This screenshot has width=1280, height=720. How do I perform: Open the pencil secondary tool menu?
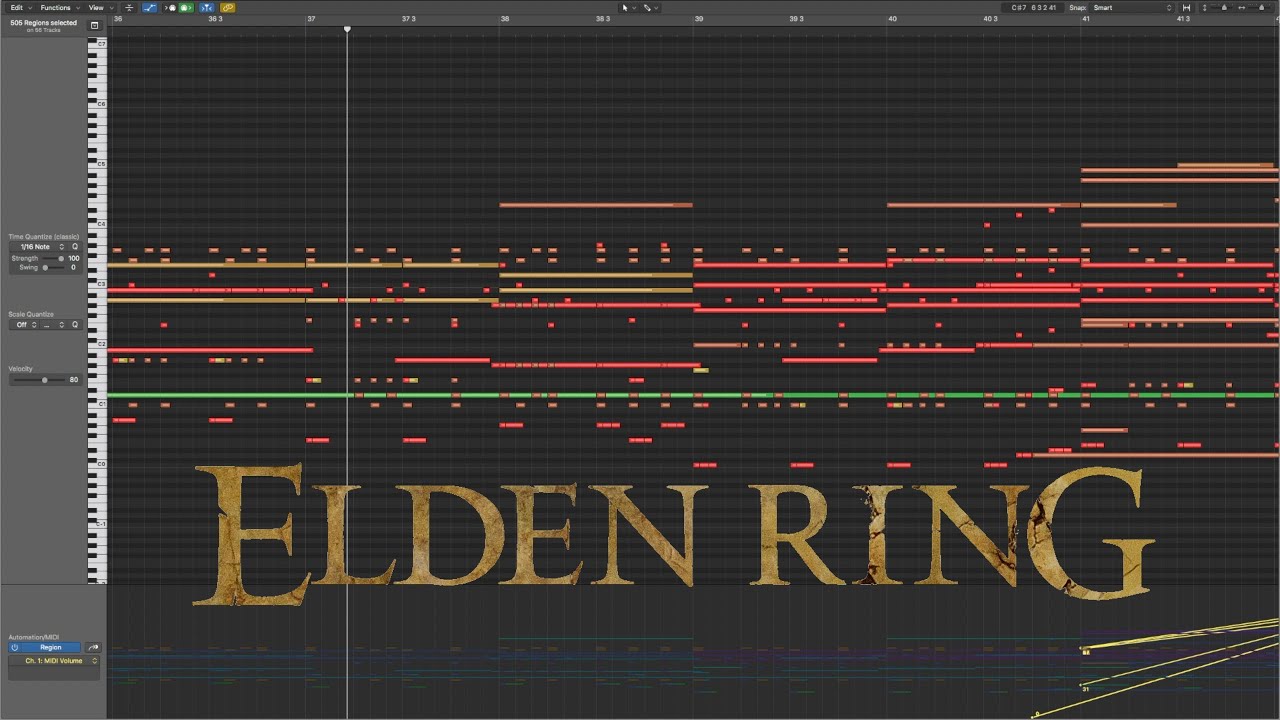coord(651,8)
